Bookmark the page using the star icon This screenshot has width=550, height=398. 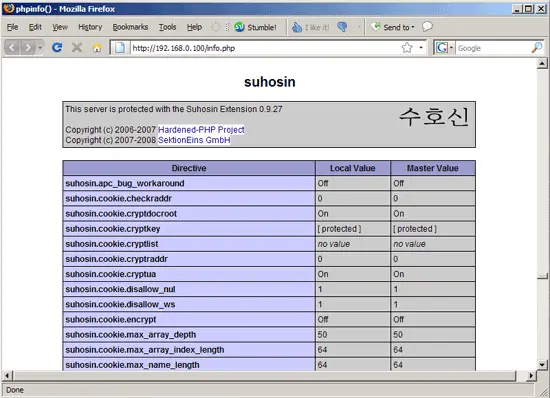(407, 47)
